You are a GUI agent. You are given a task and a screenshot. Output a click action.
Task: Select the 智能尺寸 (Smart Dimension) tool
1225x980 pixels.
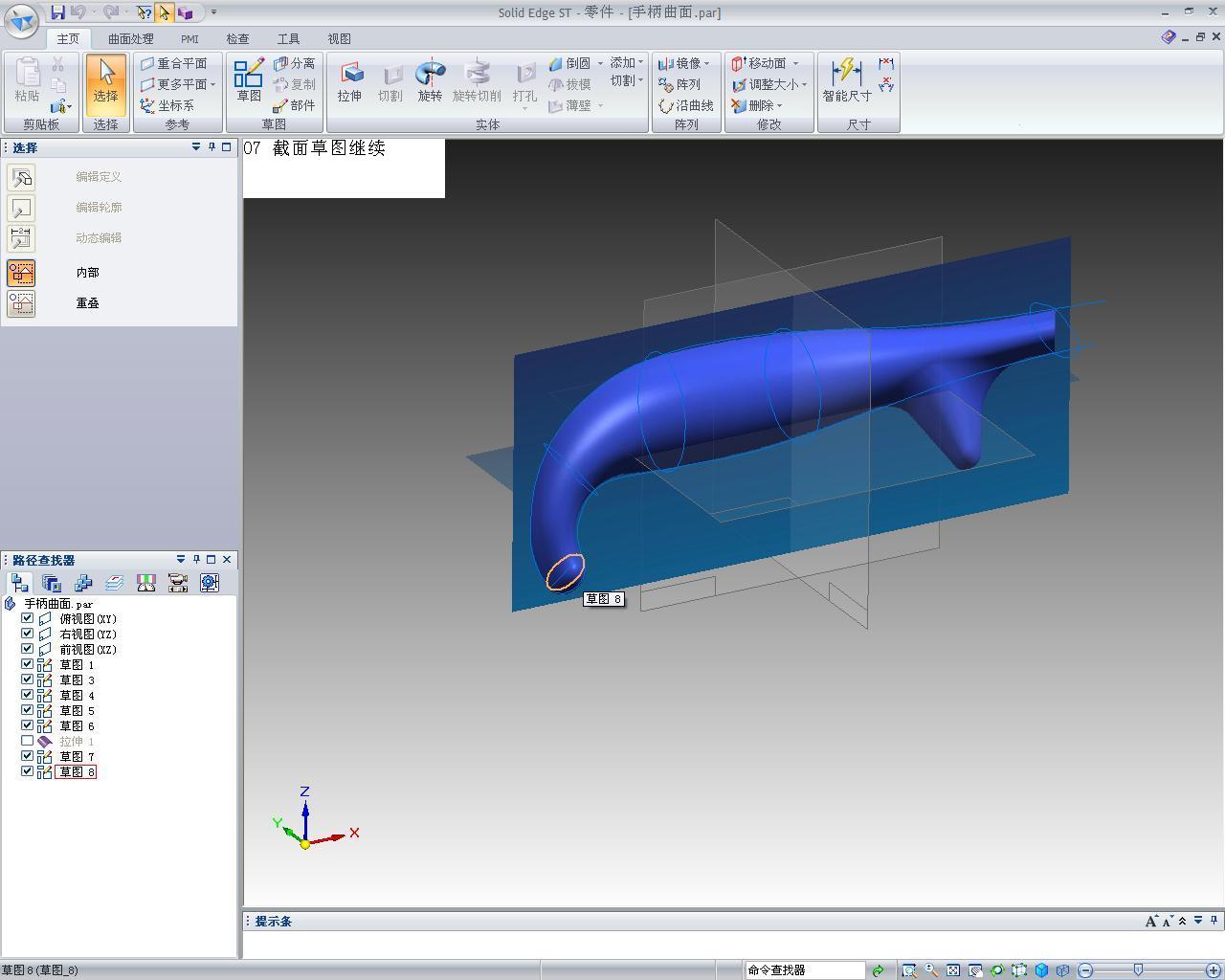[847, 79]
